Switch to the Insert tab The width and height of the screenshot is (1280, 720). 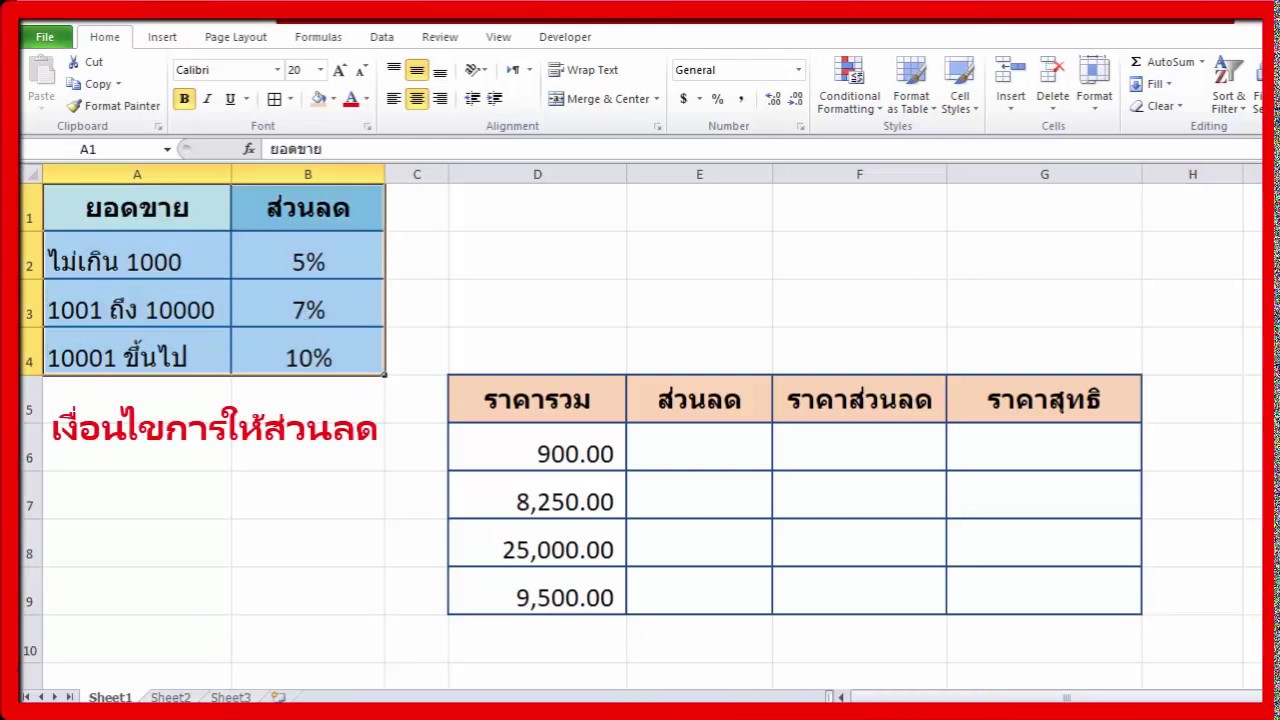pyautogui.click(x=162, y=37)
